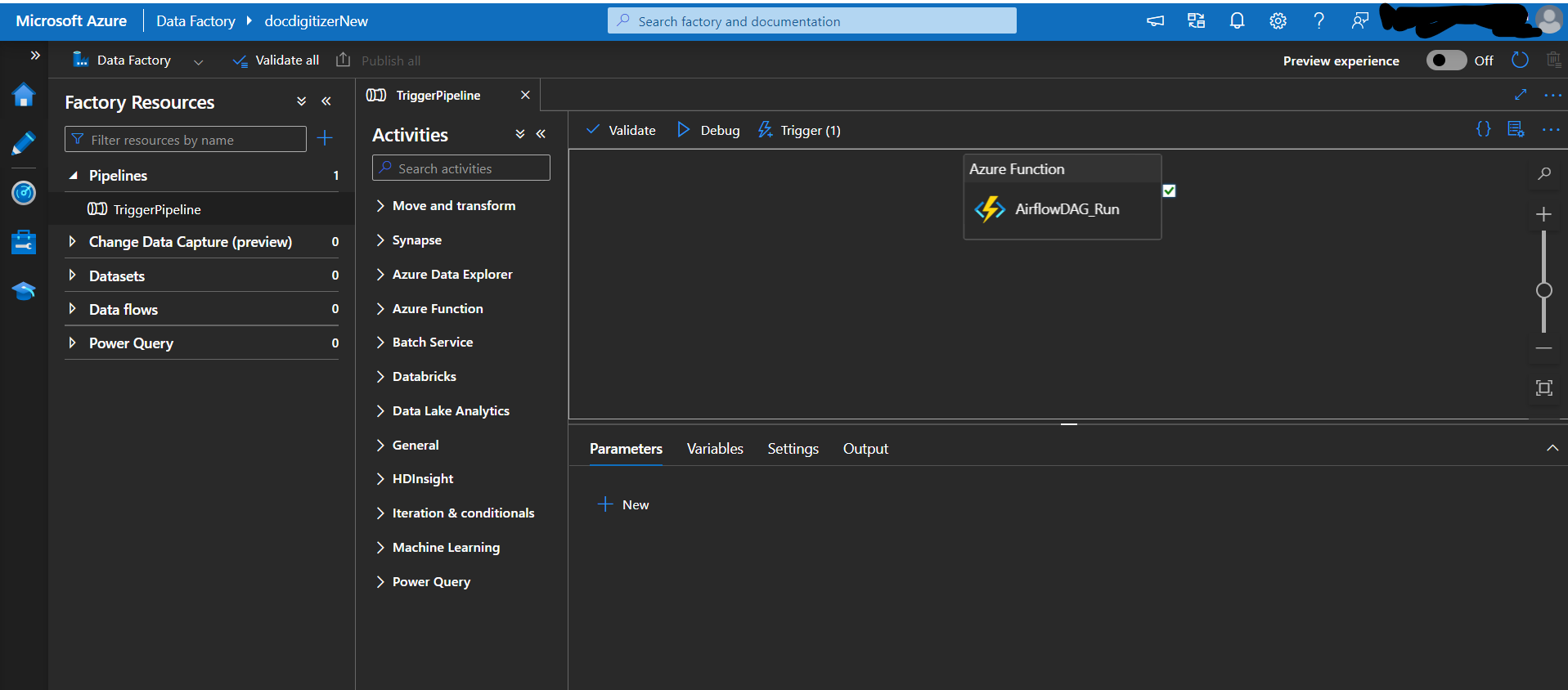Switch to the Output tab
Image resolution: width=1568 pixels, height=690 pixels.
coord(865,449)
